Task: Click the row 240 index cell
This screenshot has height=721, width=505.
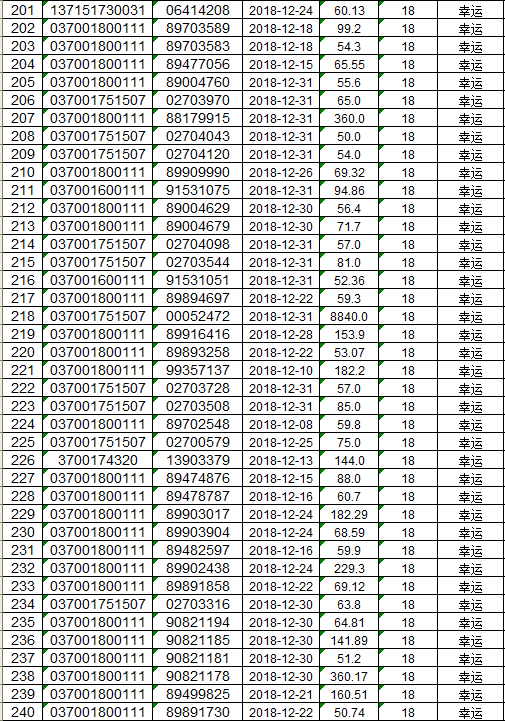Action: tap(22, 712)
